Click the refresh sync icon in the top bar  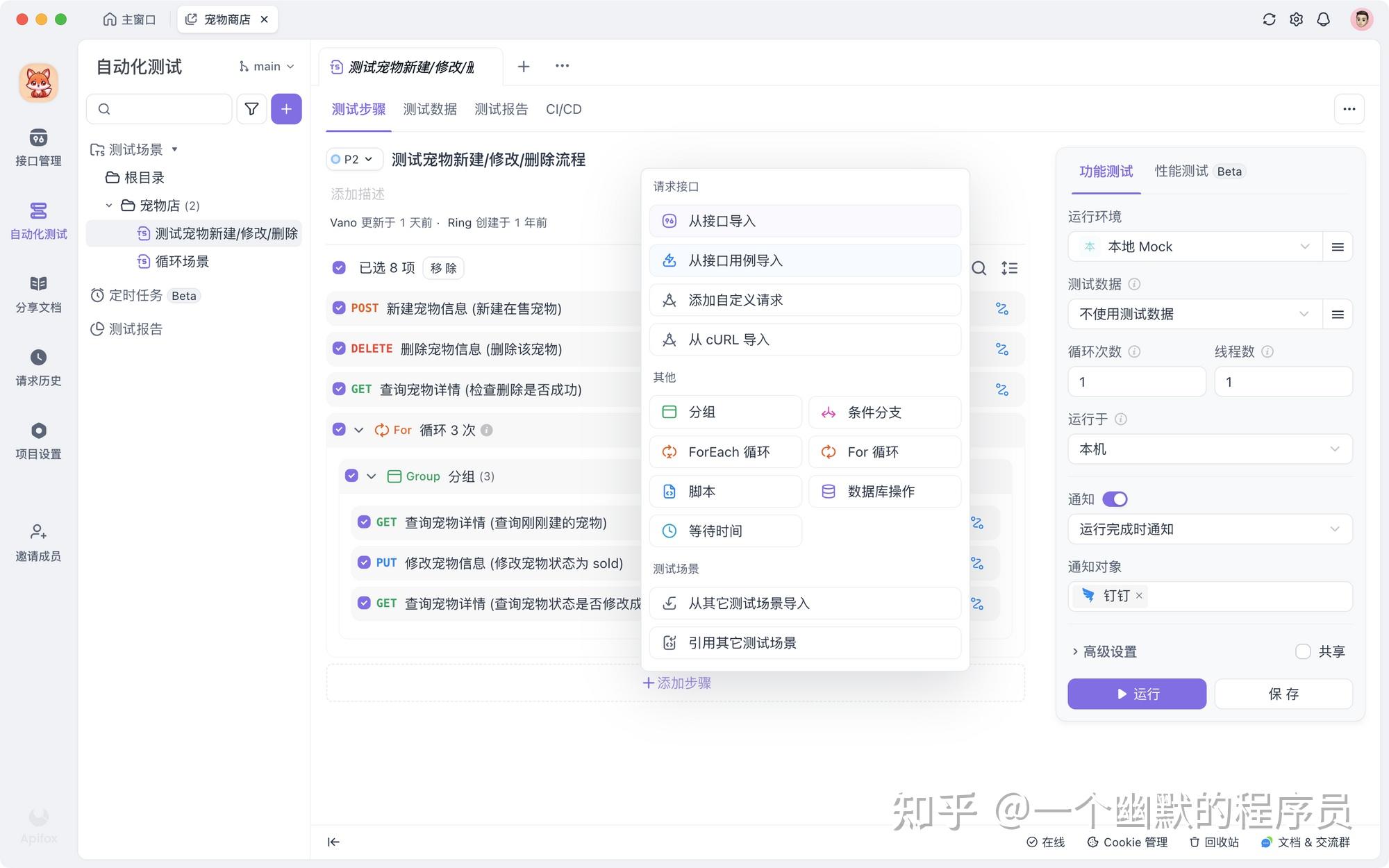tap(1269, 19)
